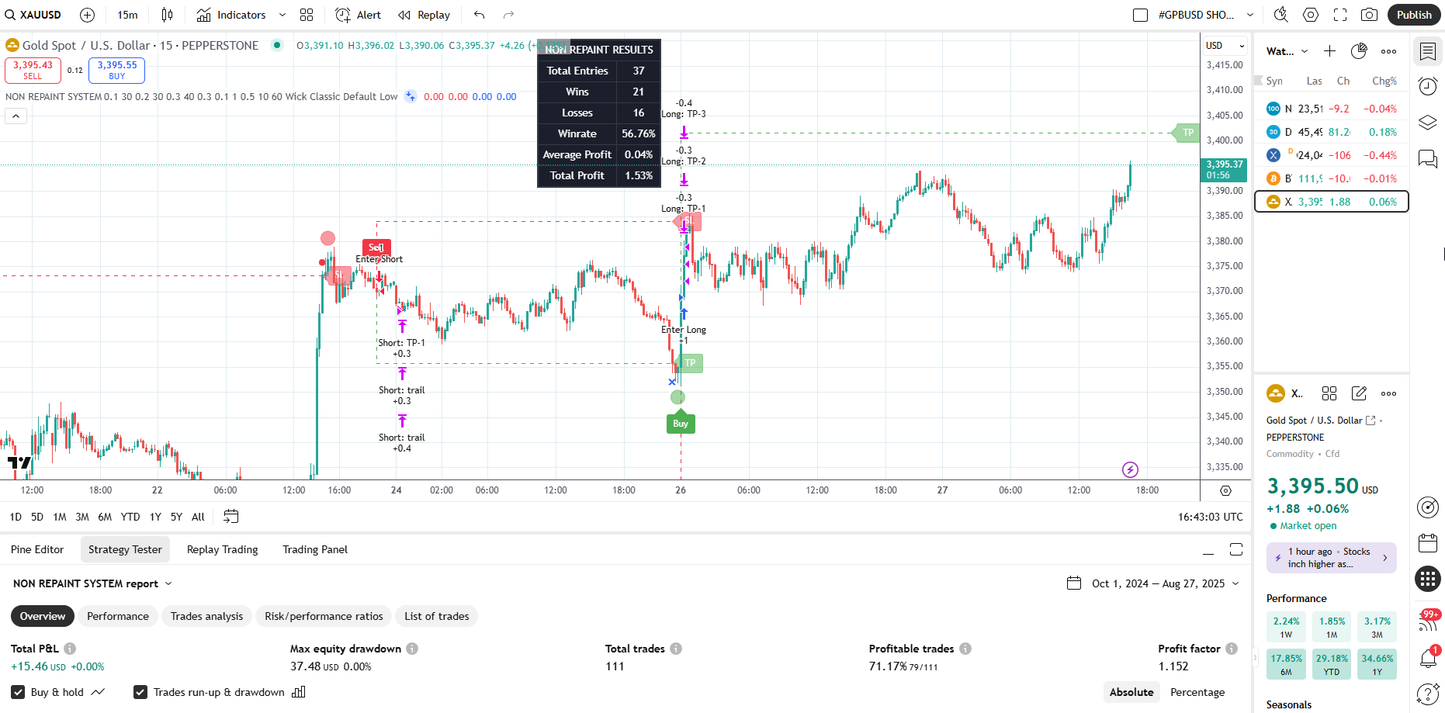The width and height of the screenshot is (1445, 713).
Task: Click the Replay toolbar button
Action: pos(424,15)
